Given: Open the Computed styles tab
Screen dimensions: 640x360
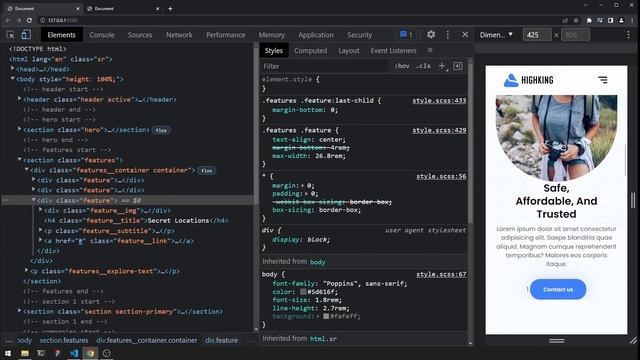Looking at the screenshot, I should [x=311, y=51].
